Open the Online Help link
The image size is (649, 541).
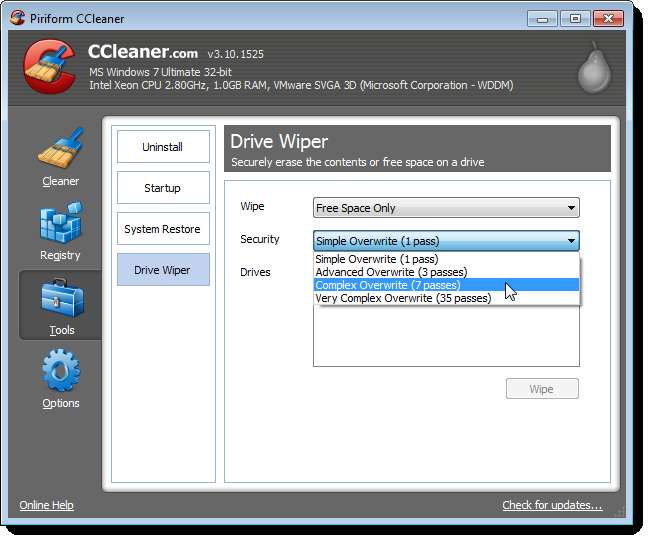tap(46, 505)
